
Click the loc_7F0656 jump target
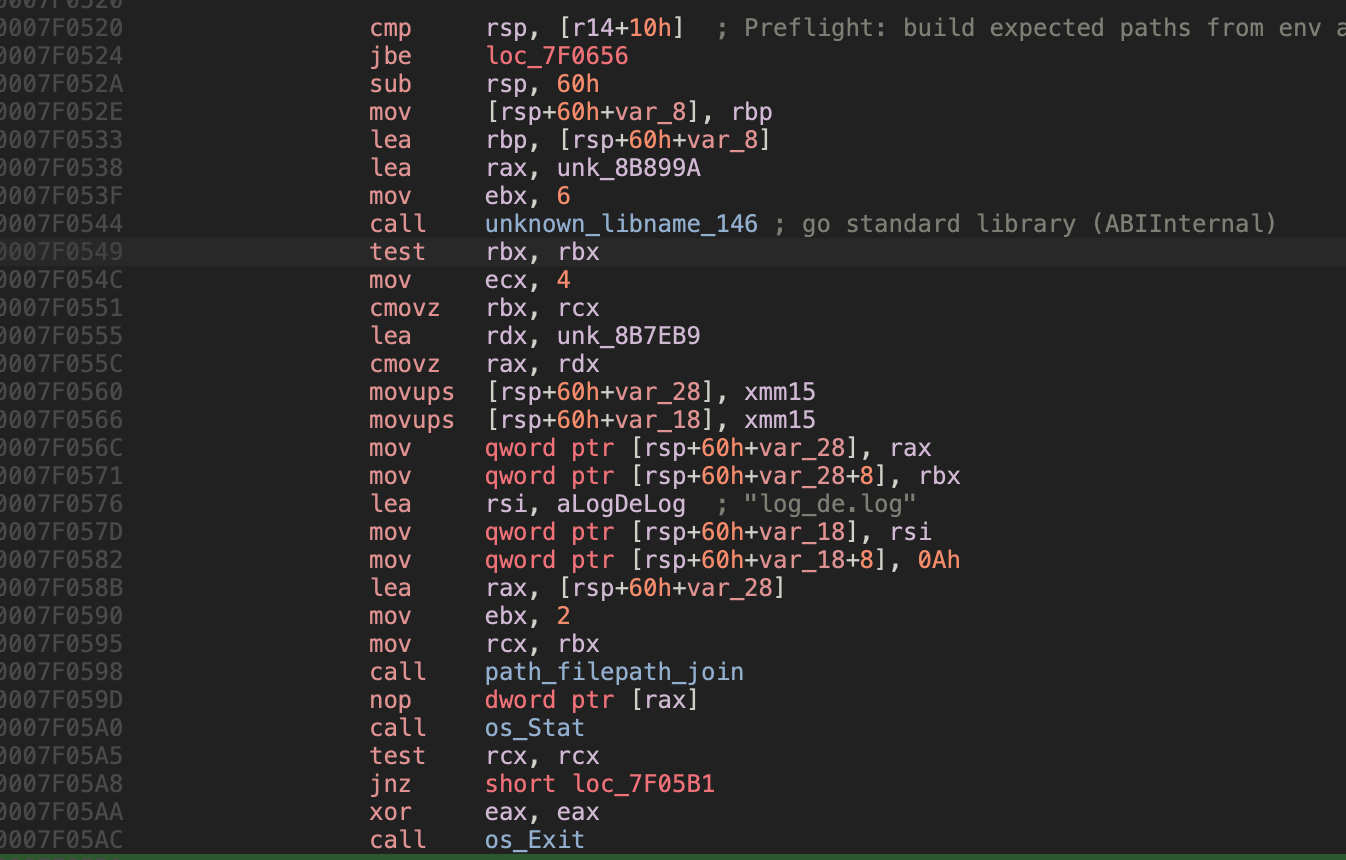point(556,56)
